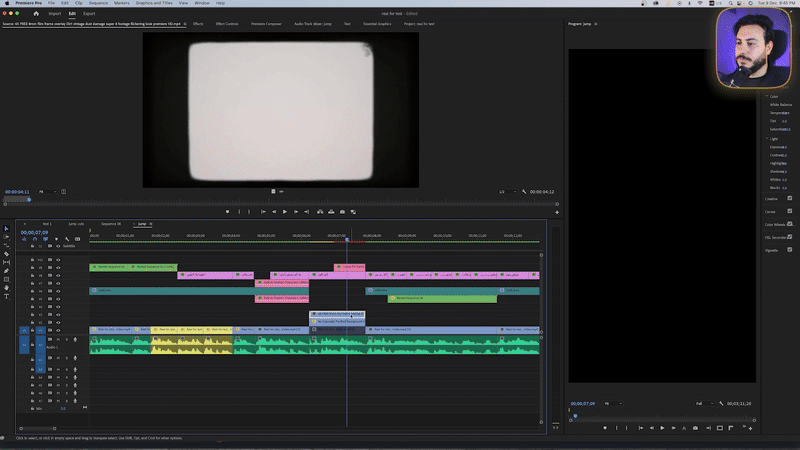Select the Type tool
Viewport: 800px width, 450px height.
6,297
